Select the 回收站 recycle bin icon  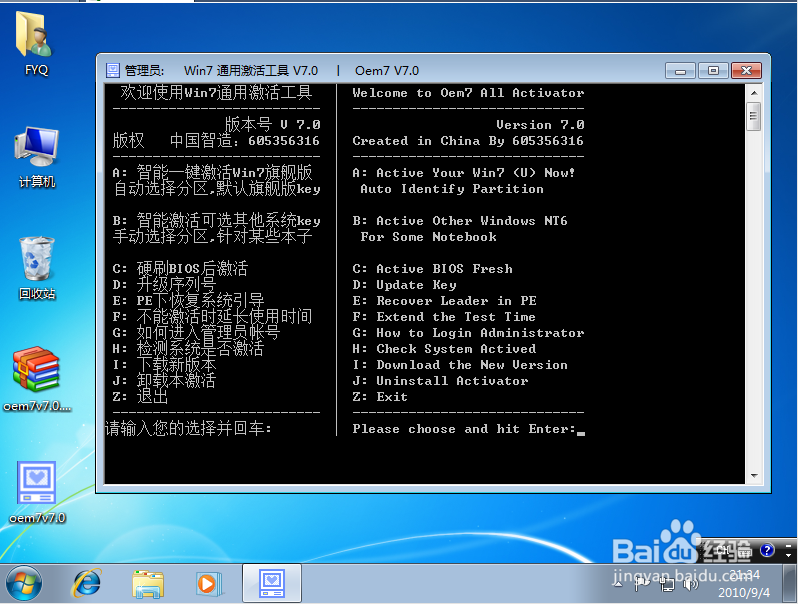coord(37,268)
